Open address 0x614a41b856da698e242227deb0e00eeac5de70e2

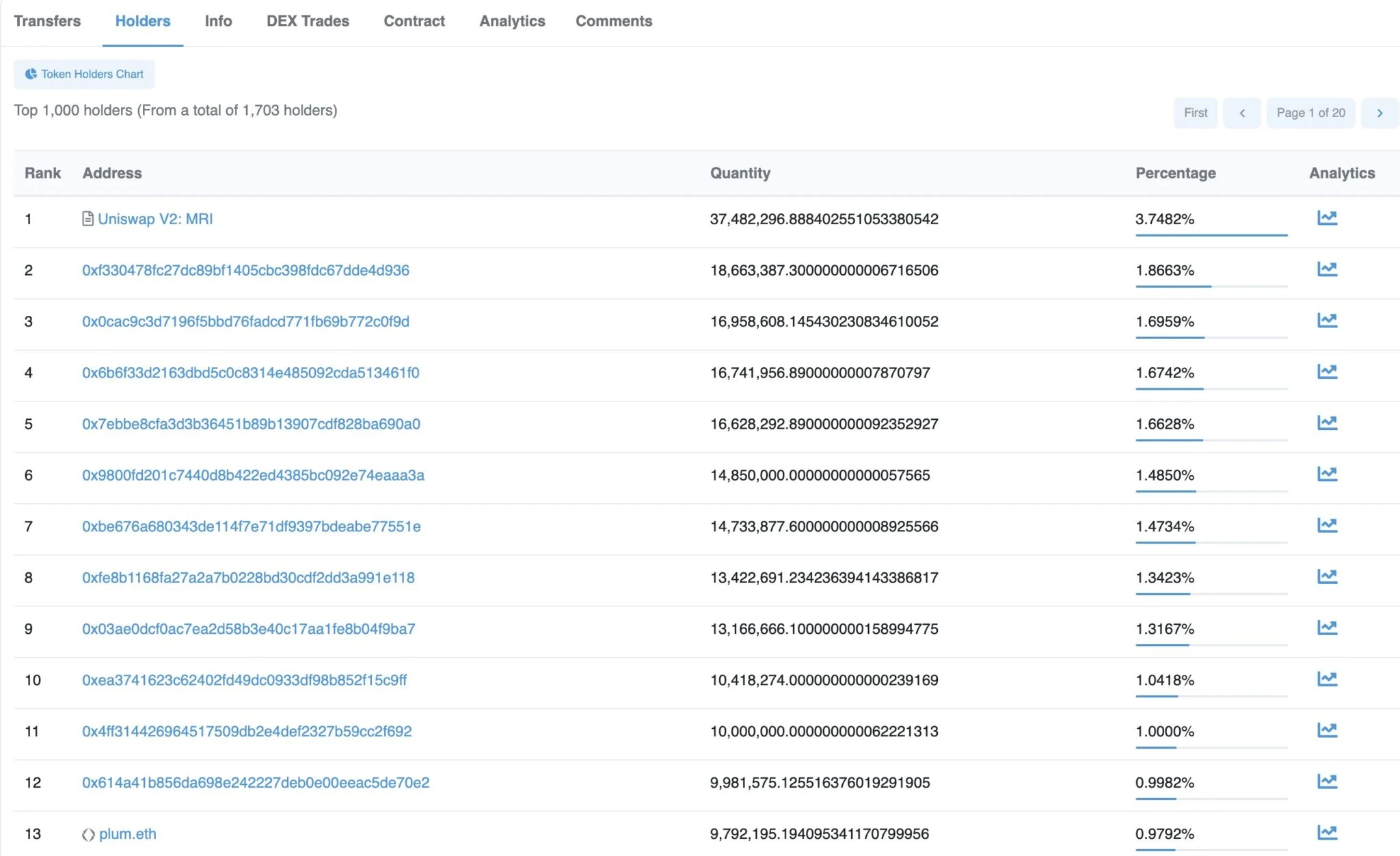[x=256, y=783]
